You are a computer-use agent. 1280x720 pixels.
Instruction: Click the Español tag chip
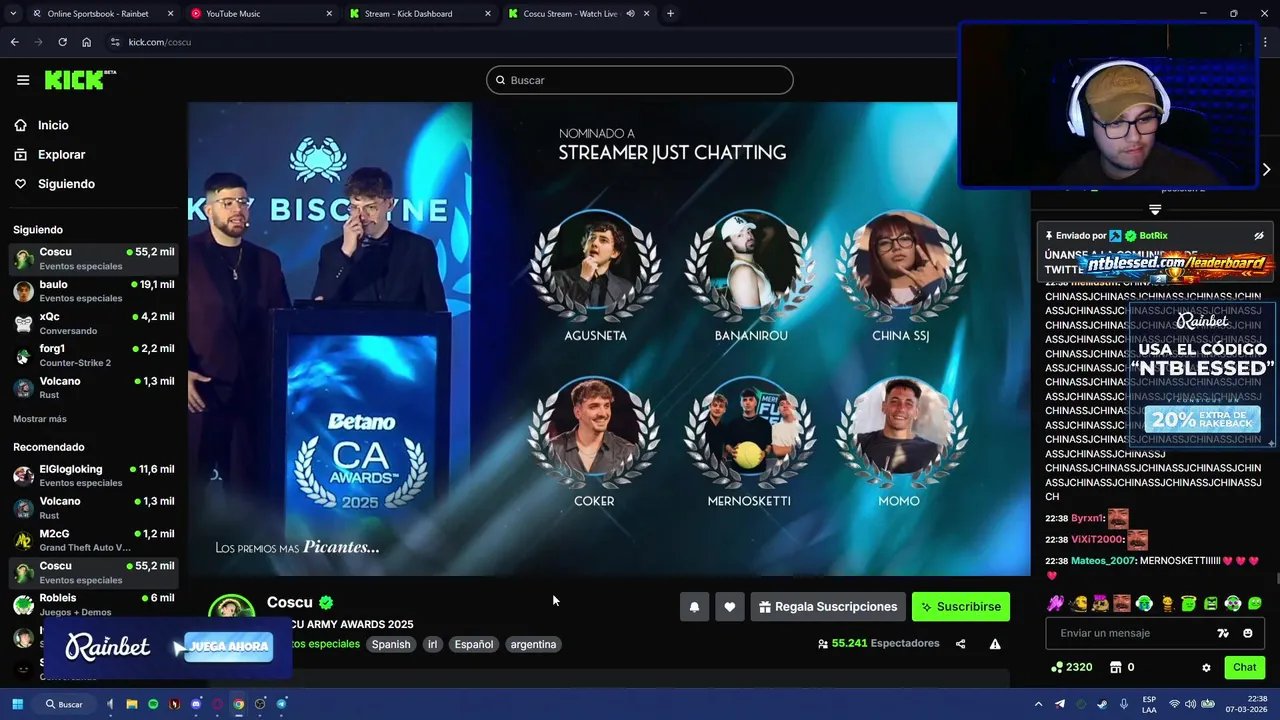click(474, 644)
